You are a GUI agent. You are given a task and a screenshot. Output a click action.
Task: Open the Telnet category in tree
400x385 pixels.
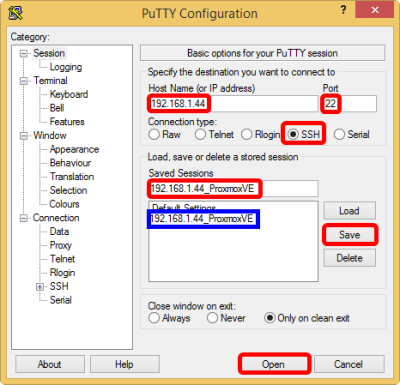click(62, 259)
